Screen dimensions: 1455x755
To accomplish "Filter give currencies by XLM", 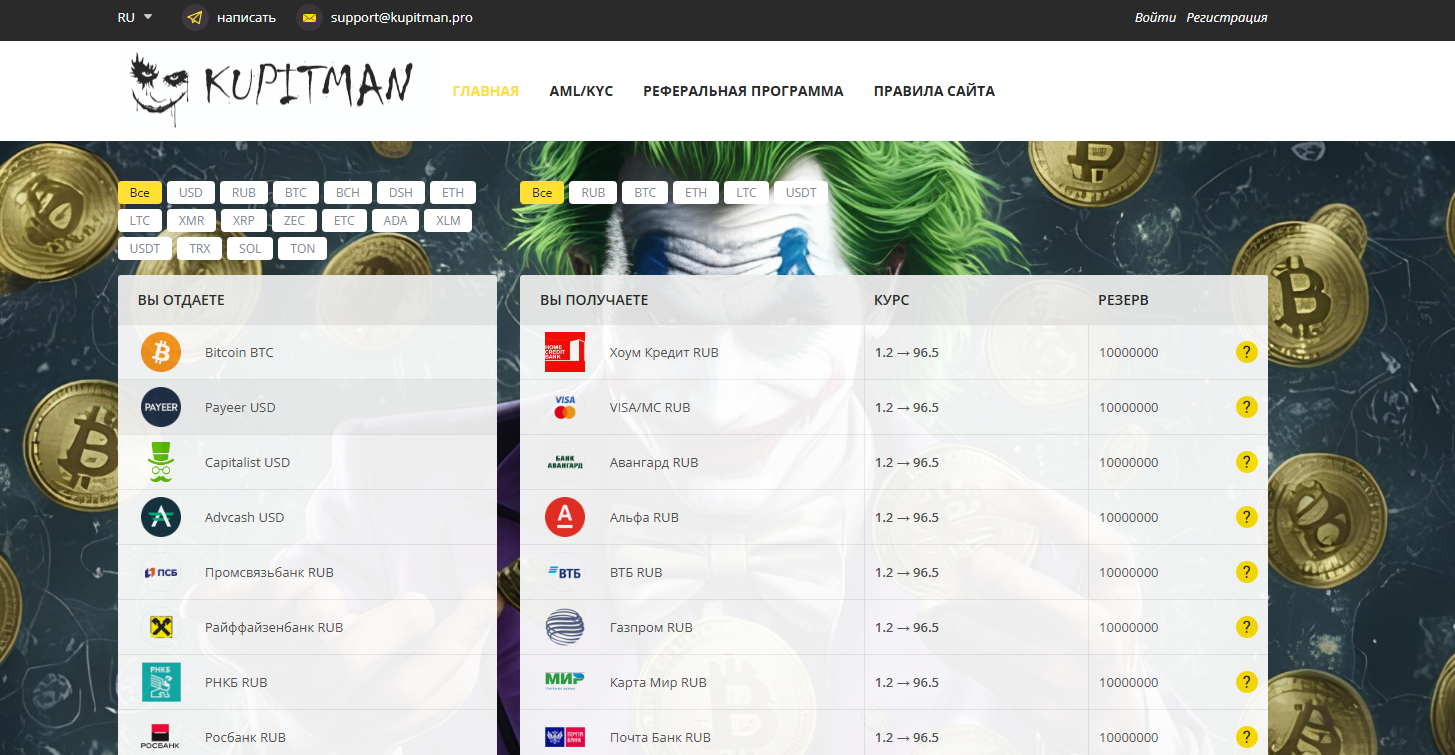I will (x=448, y=220).
